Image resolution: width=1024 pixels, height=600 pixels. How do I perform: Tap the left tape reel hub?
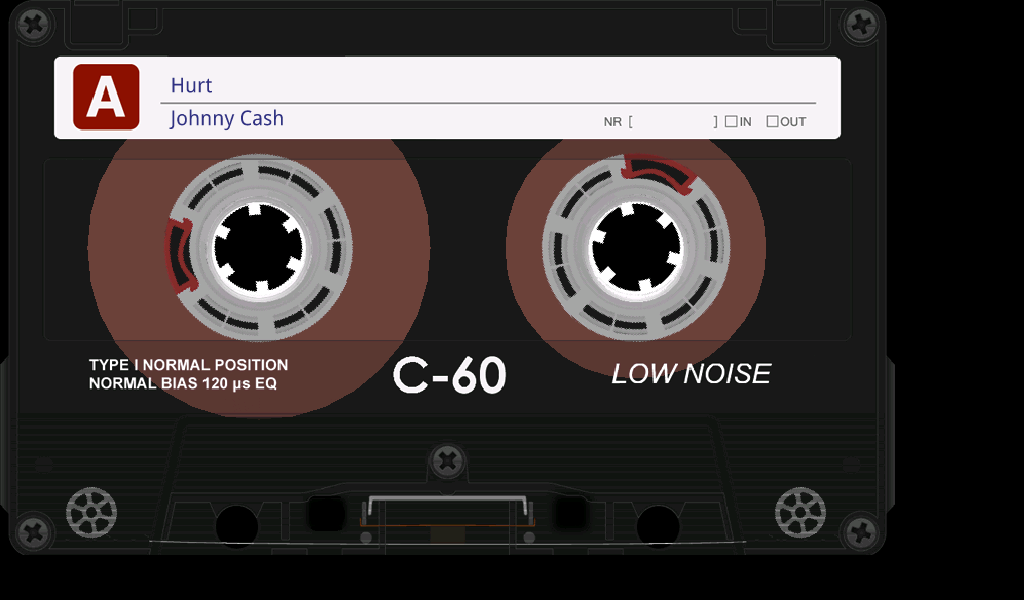coord(259,247)
